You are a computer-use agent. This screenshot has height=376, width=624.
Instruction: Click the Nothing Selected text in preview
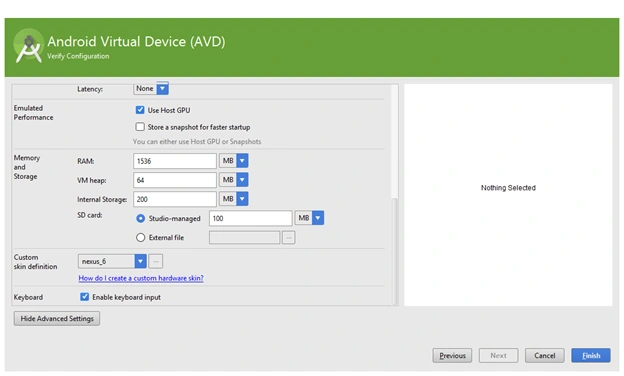tap(508, 188)
